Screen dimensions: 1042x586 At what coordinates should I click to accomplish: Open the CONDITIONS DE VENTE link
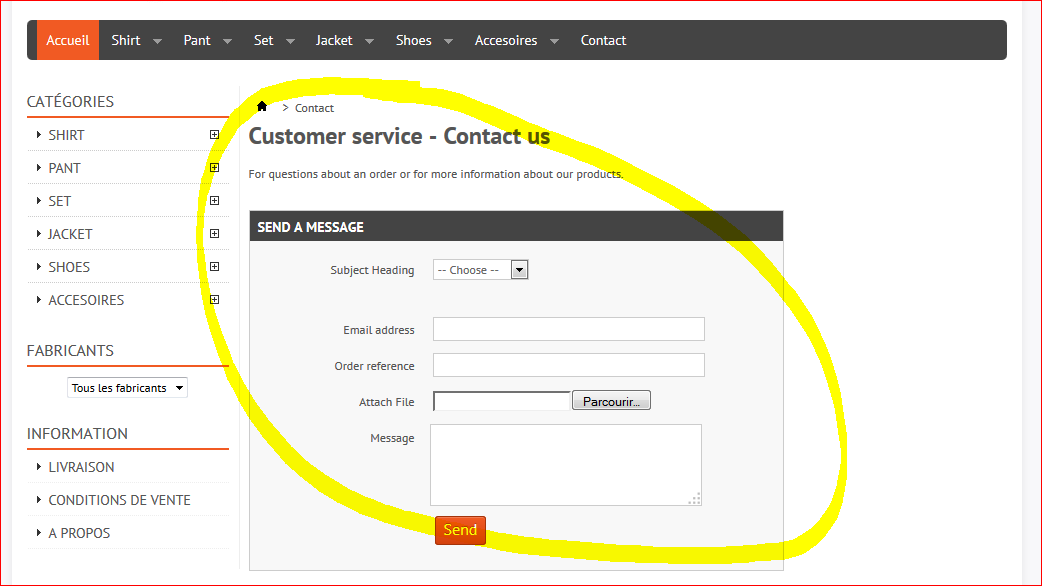(120, 500)
